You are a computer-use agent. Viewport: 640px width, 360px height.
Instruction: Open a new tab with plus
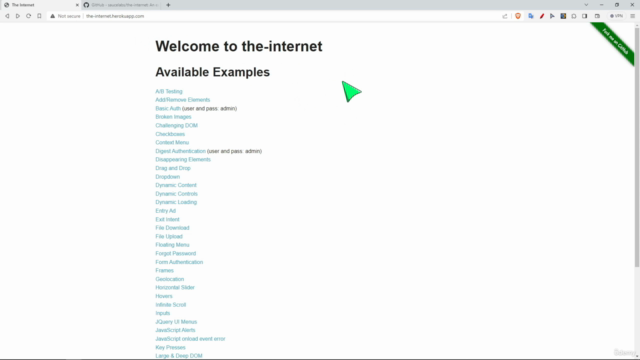pos(168,5)
